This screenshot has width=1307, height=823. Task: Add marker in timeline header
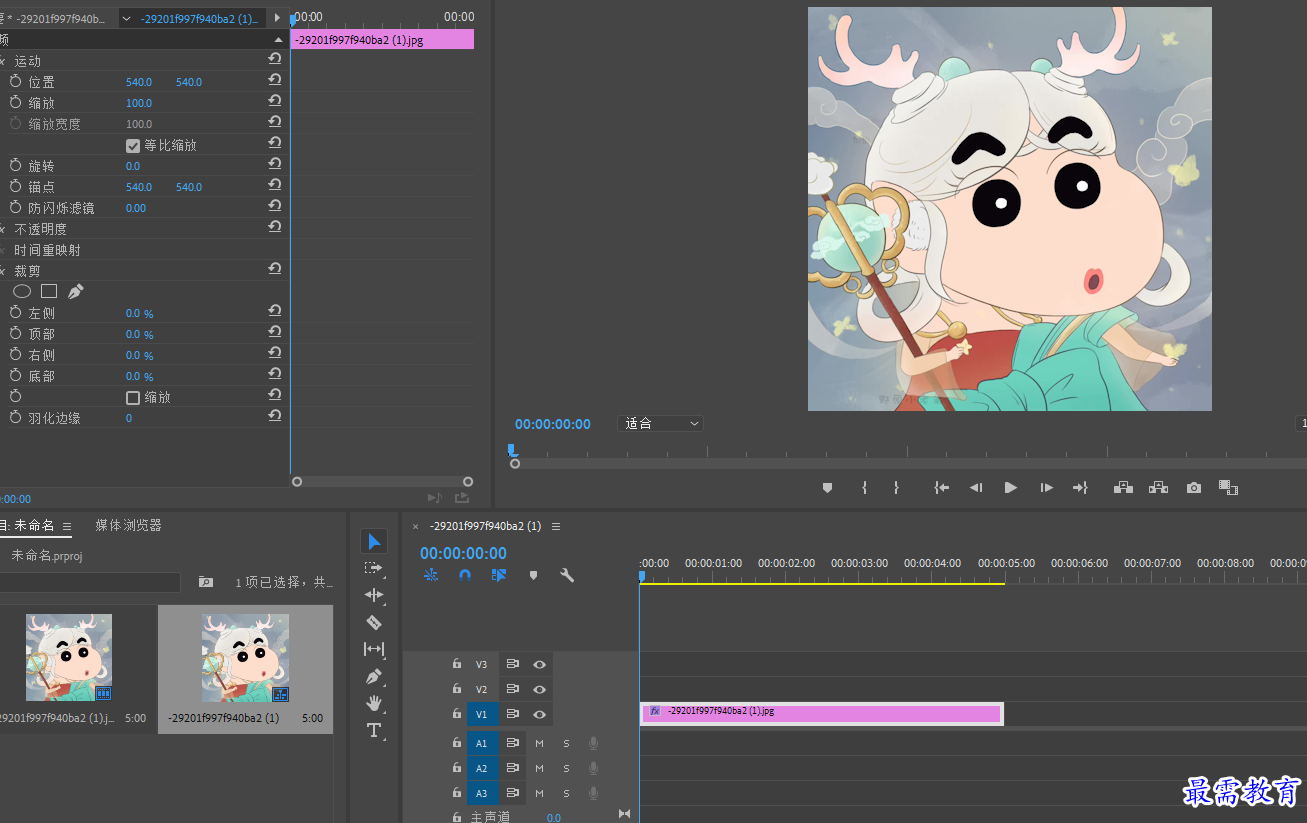[533, 575]
